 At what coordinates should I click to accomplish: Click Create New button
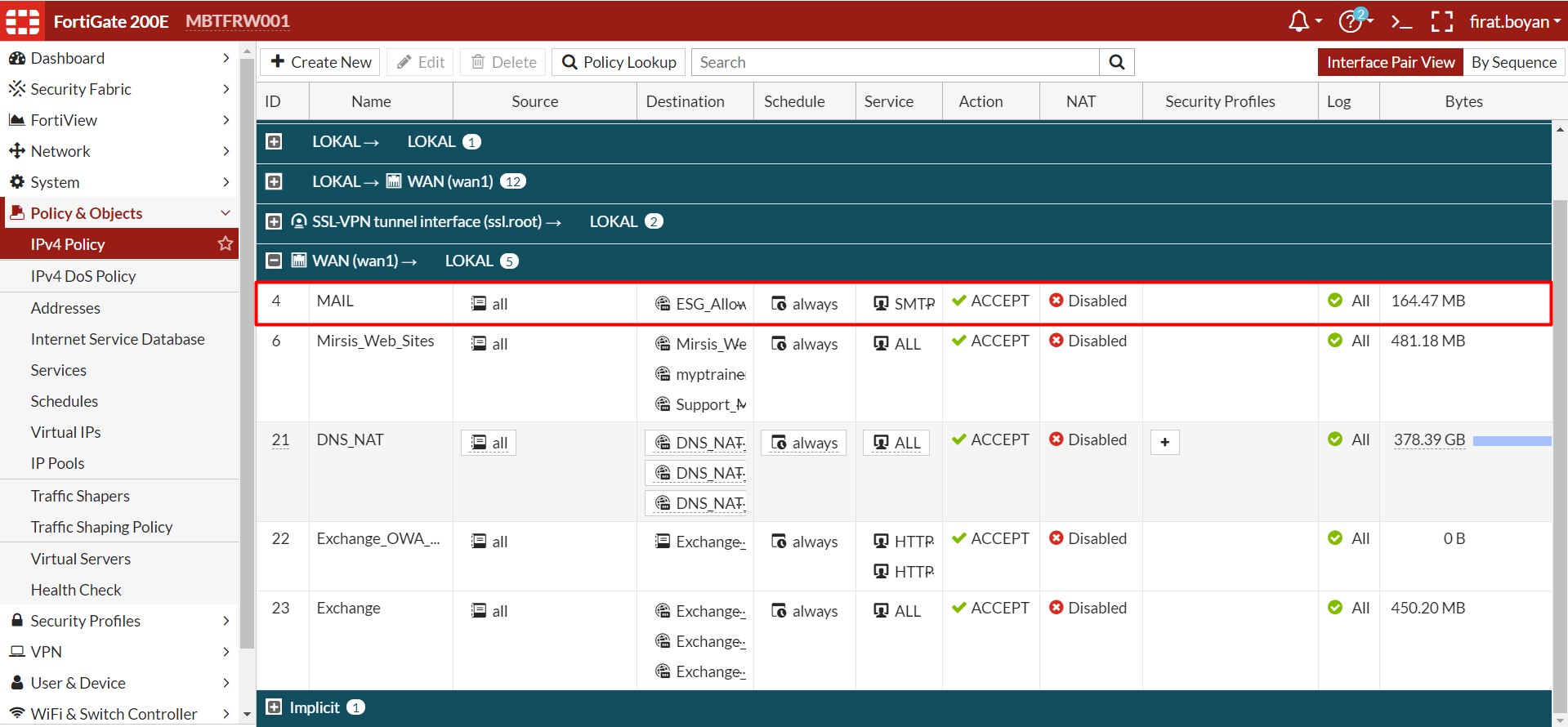320,62
